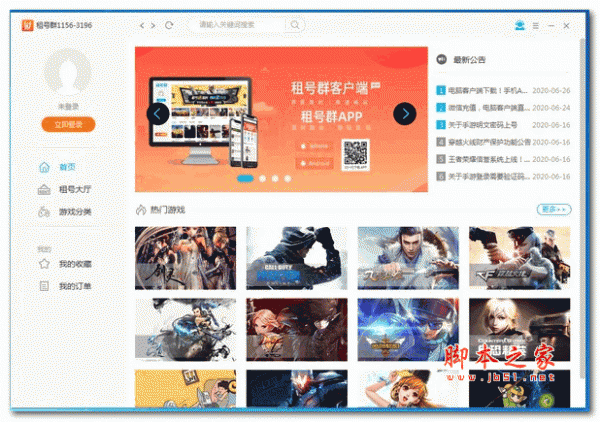Open the 首页 home page
This screenshot has width=600, height=422.
57,167
